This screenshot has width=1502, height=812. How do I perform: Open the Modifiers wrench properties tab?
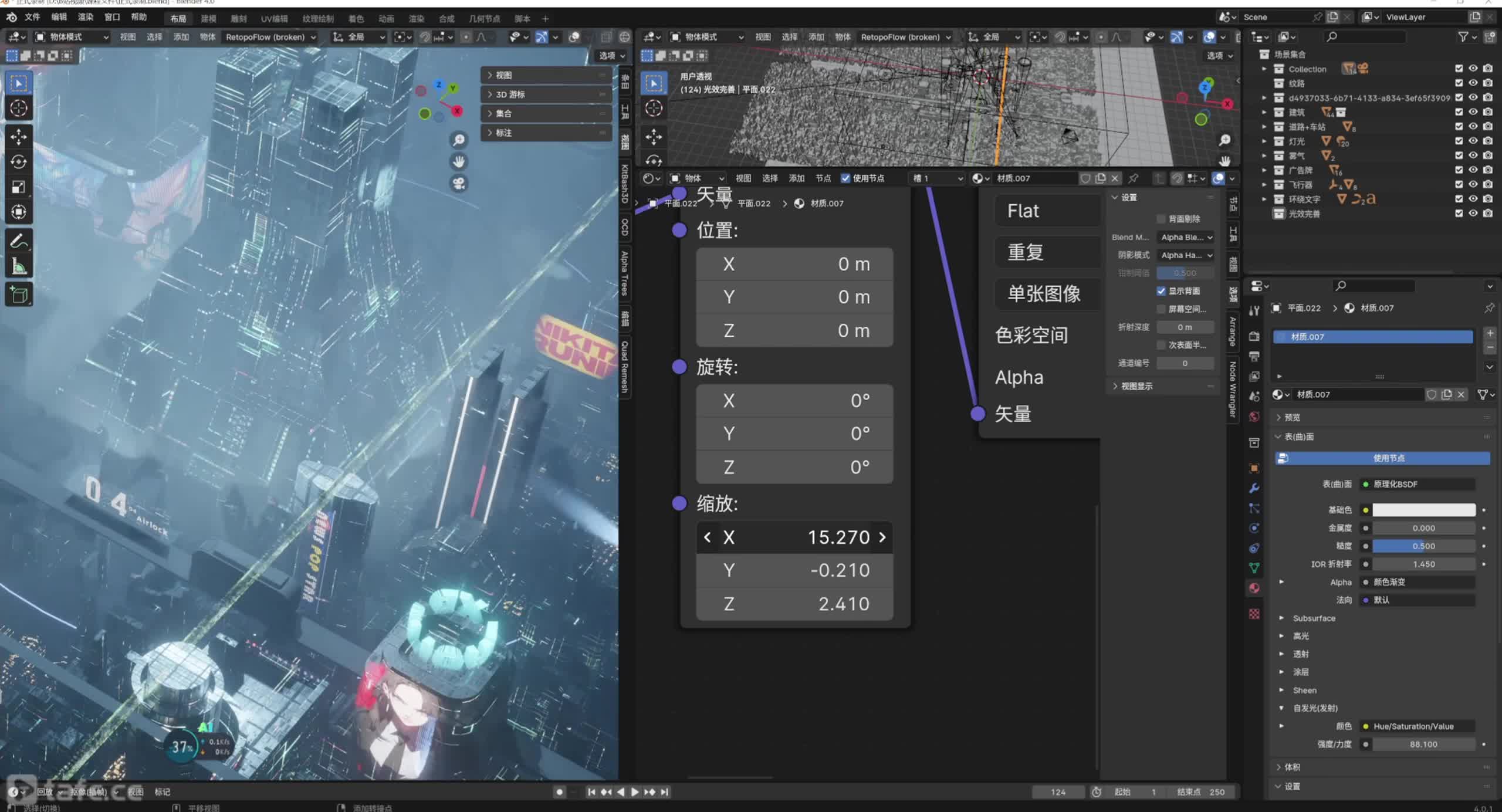(x=1254, y=488)
